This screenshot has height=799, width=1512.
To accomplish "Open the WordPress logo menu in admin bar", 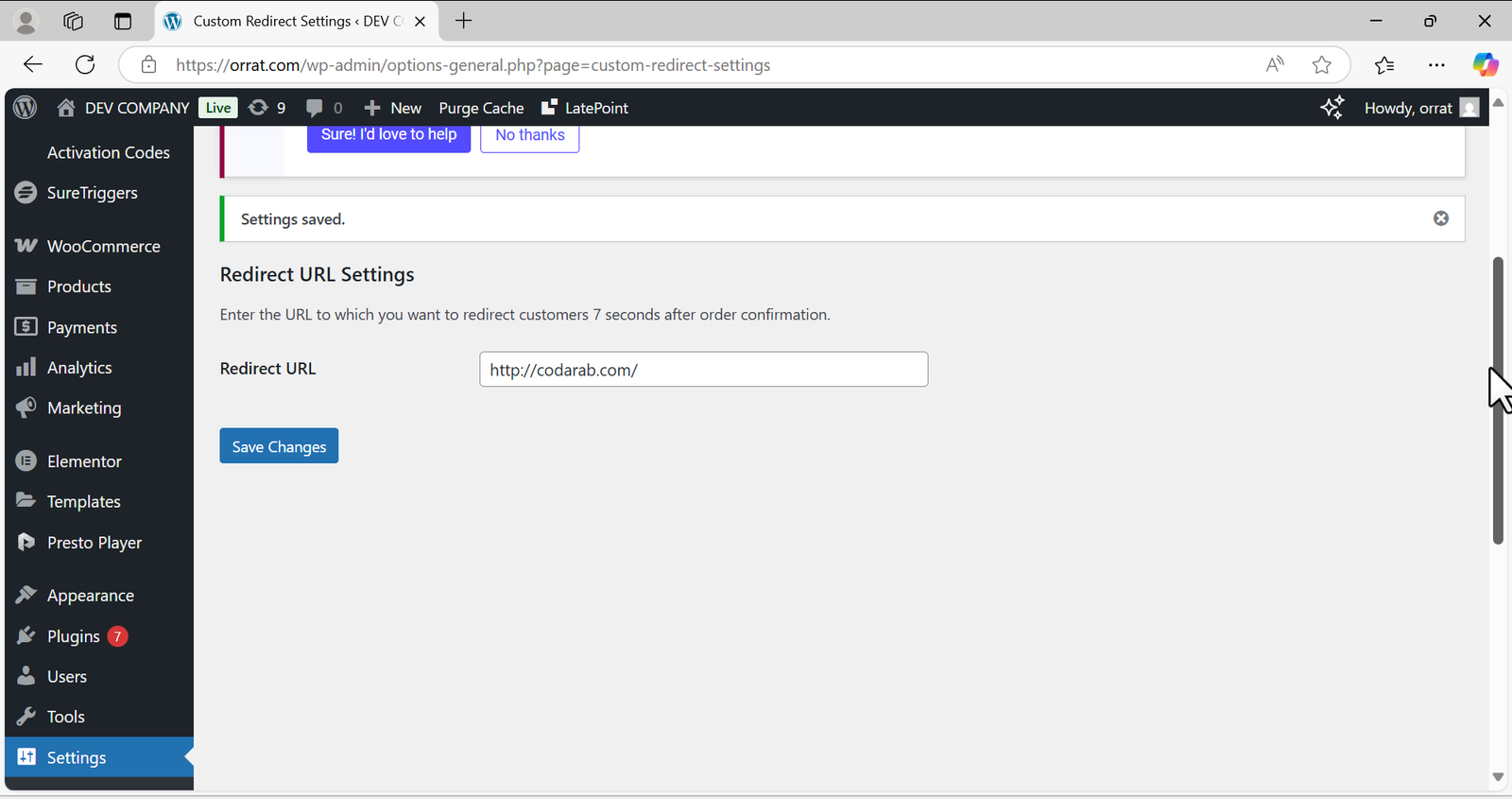I will pyautogui.click(x=26, y=108).
